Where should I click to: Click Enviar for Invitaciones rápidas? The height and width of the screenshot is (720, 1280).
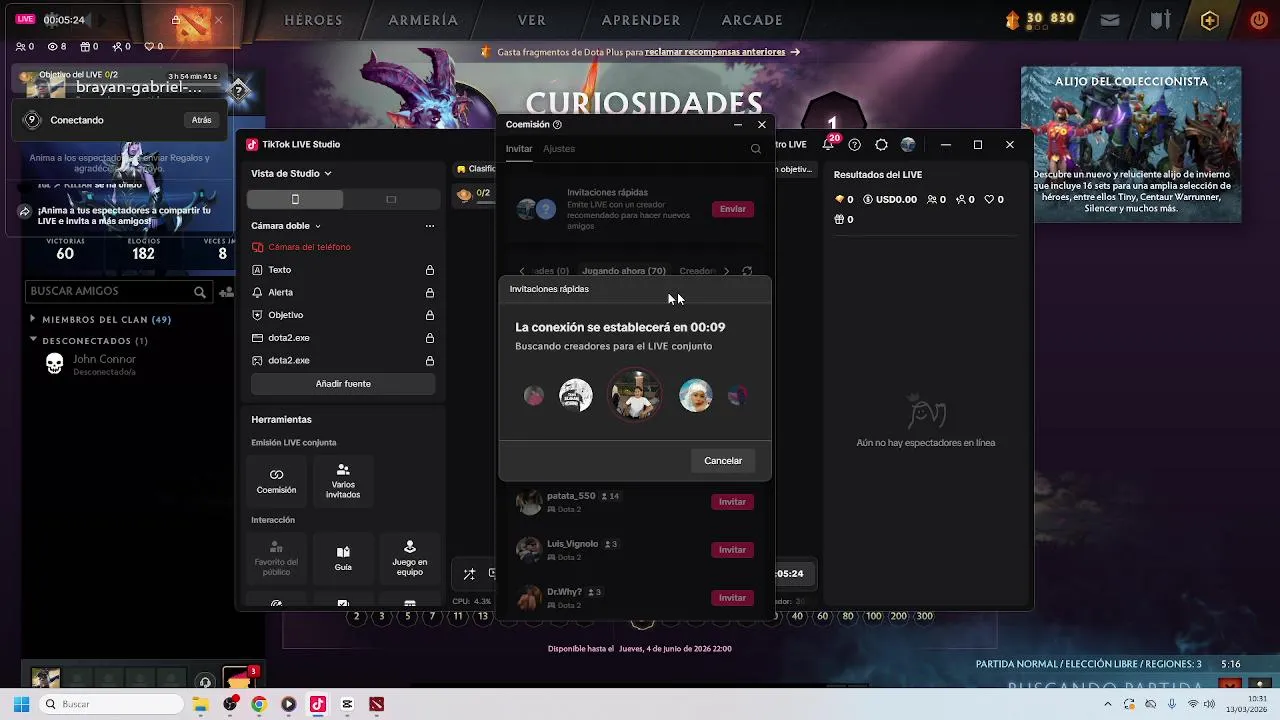pyautogui.click(x=733, y=209)
